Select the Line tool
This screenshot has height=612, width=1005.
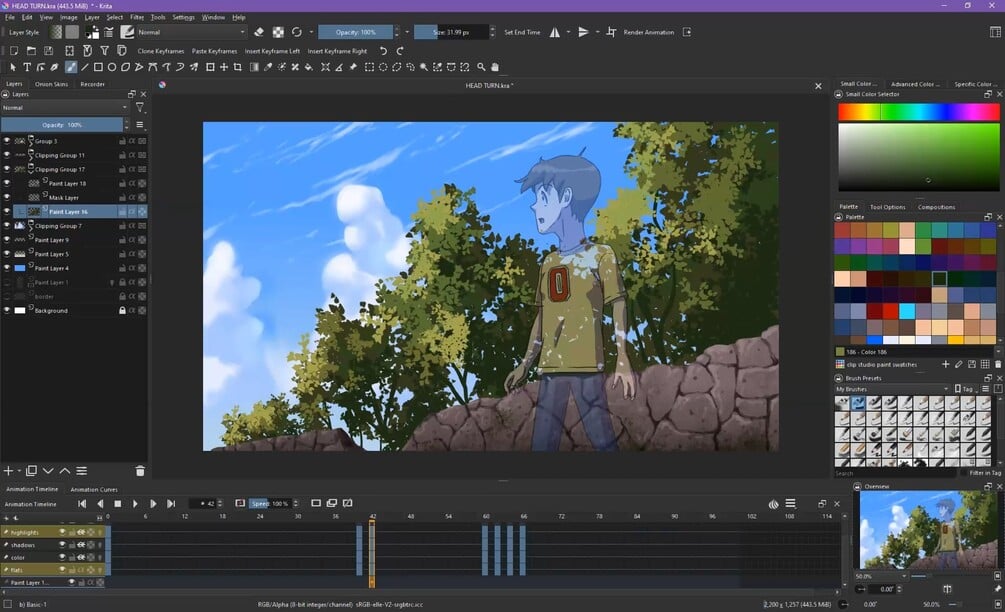[x=85, y=67]
